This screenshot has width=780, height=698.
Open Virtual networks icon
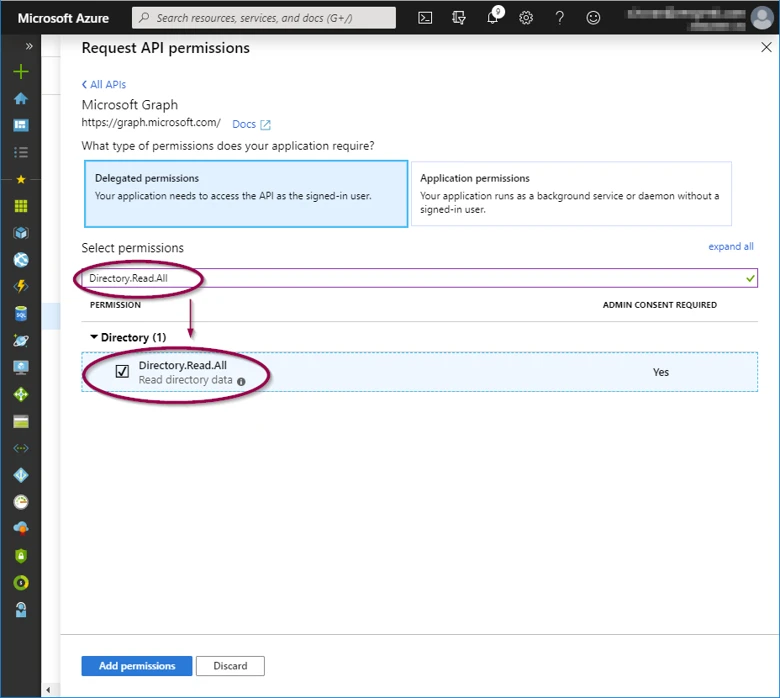[x=21, y=448]
